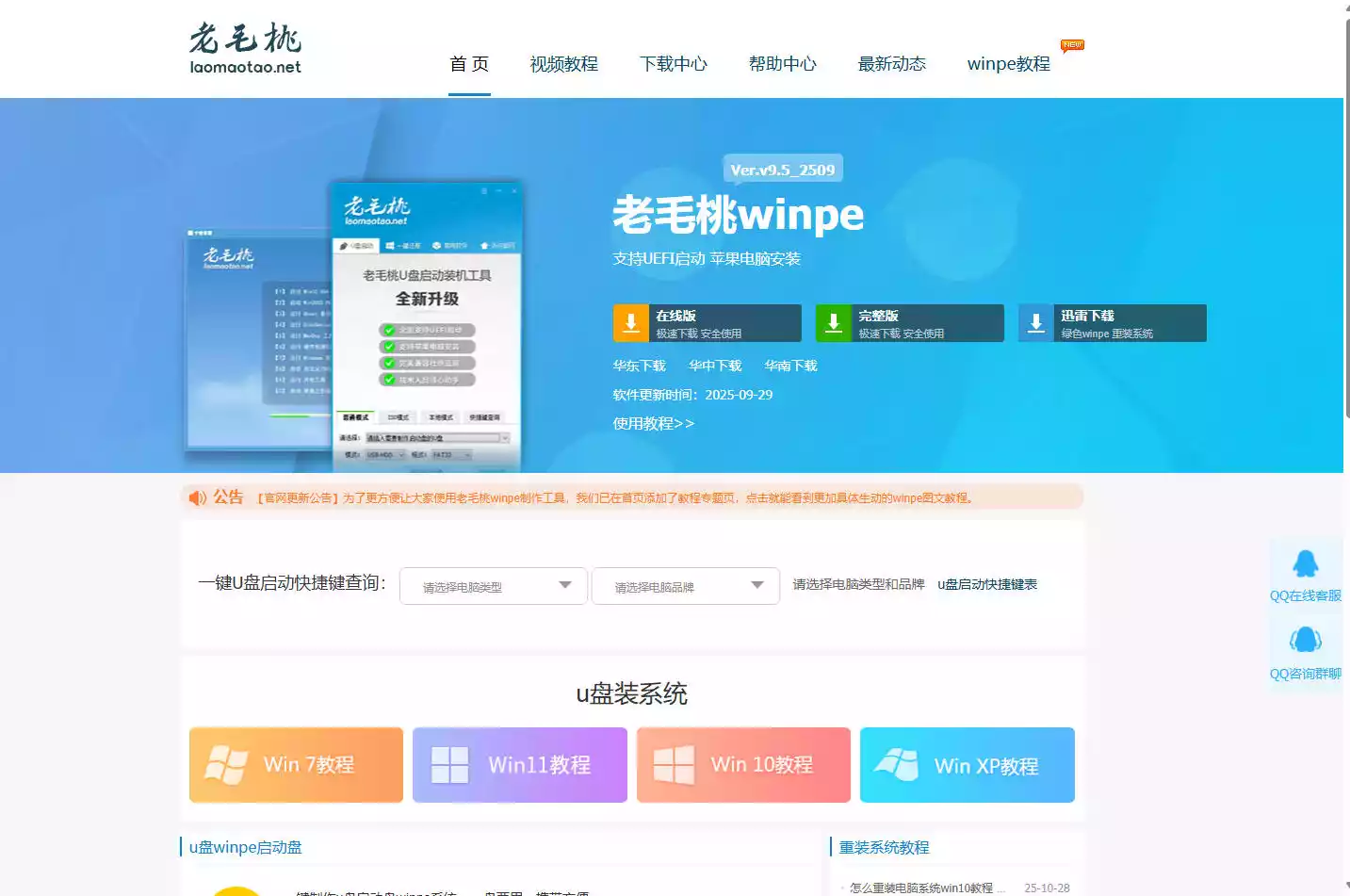Open the 使用教程>> link
The height and width of the screenshot is (896, 1350).
(x=654, y=423)
